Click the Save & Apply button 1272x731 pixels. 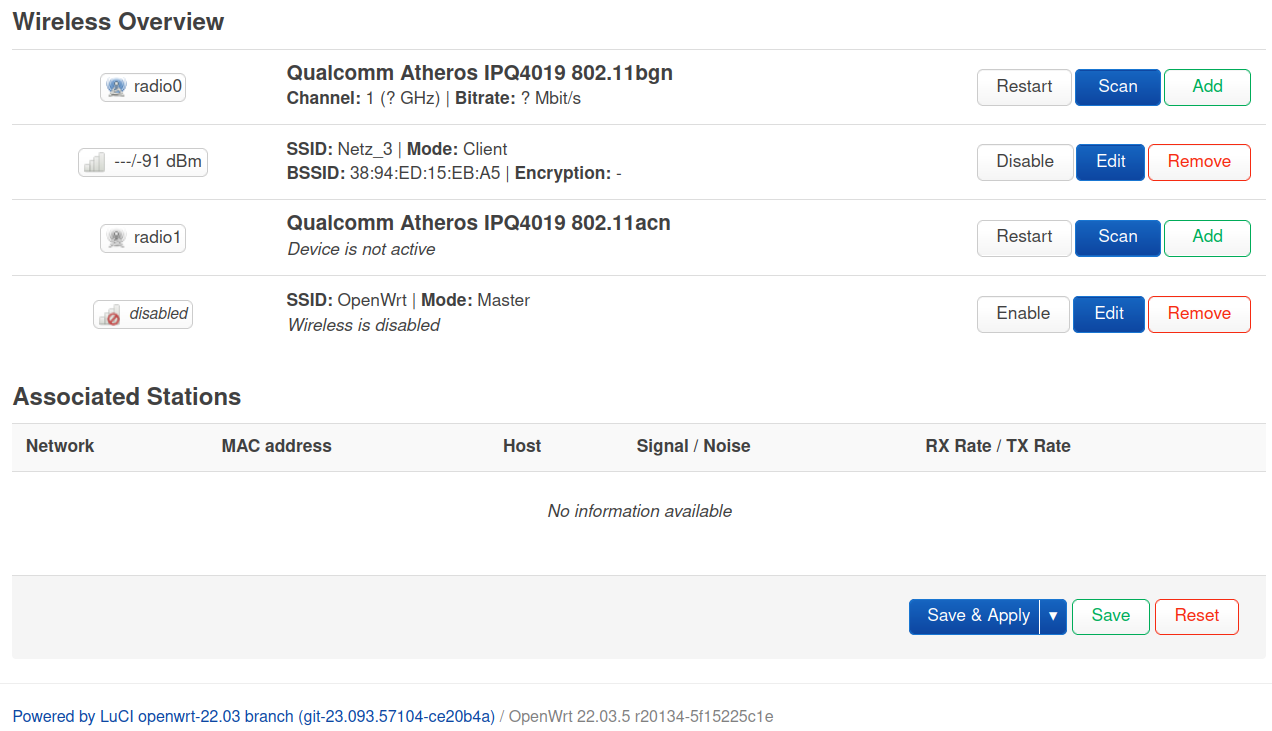pyautogui.click(x=975, y=616)
